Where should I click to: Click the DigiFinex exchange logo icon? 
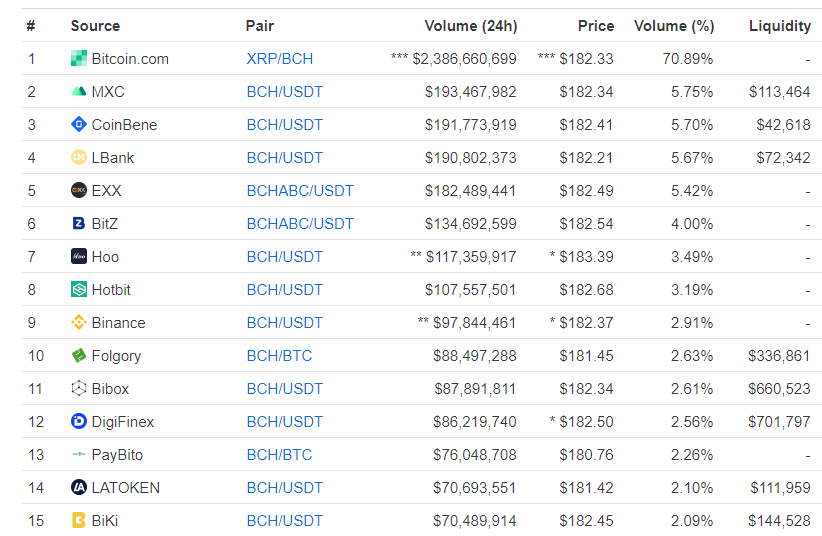pos(79,422)
